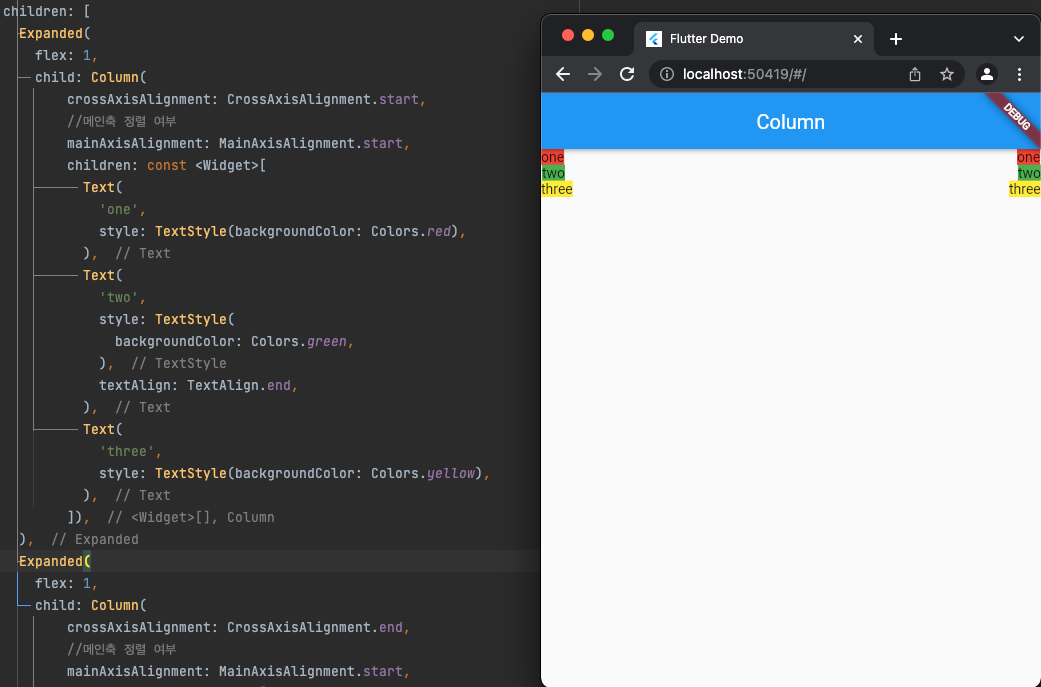This screenshot has height=687, width=1041.
Task: Share this page from address bar
Action: 915,74
